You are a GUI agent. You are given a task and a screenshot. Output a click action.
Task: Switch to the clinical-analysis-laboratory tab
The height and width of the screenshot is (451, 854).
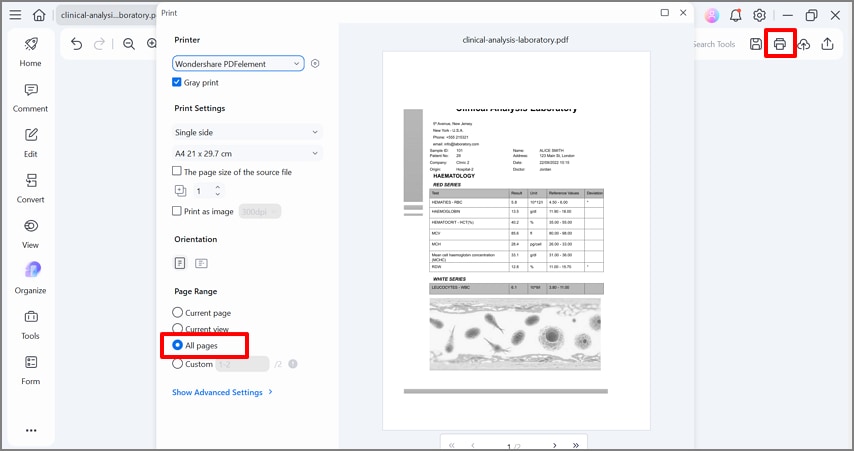tap(107, 15)
